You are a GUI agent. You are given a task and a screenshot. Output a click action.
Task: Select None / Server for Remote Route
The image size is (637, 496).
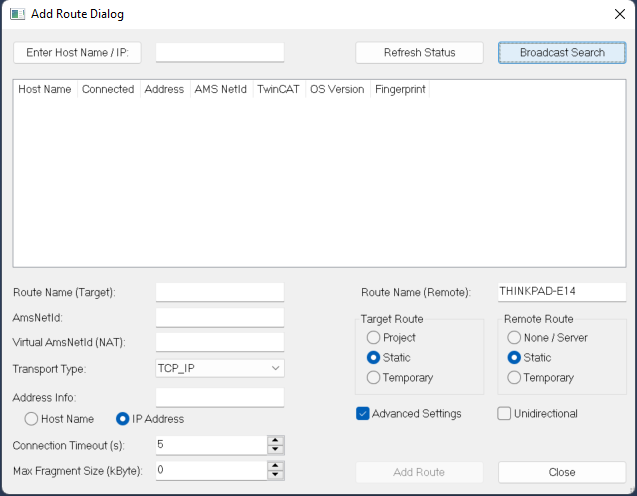[x=515, y=338]
